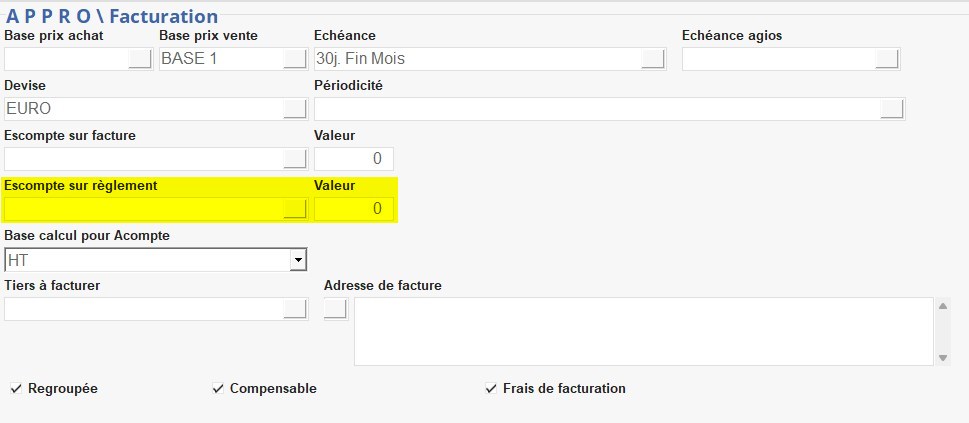Image resolution: width=969 pixels, height=423 pixels.
Task: Click the Devise lookup button
Action: coord(294,108)
